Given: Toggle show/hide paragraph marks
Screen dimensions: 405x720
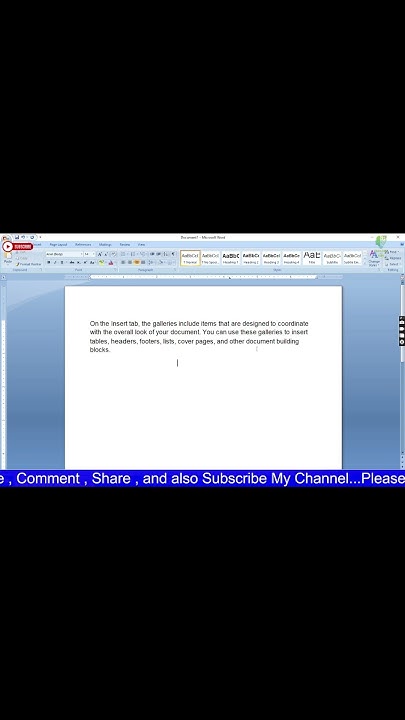Looking at the screenshot, I should (173, 254).
